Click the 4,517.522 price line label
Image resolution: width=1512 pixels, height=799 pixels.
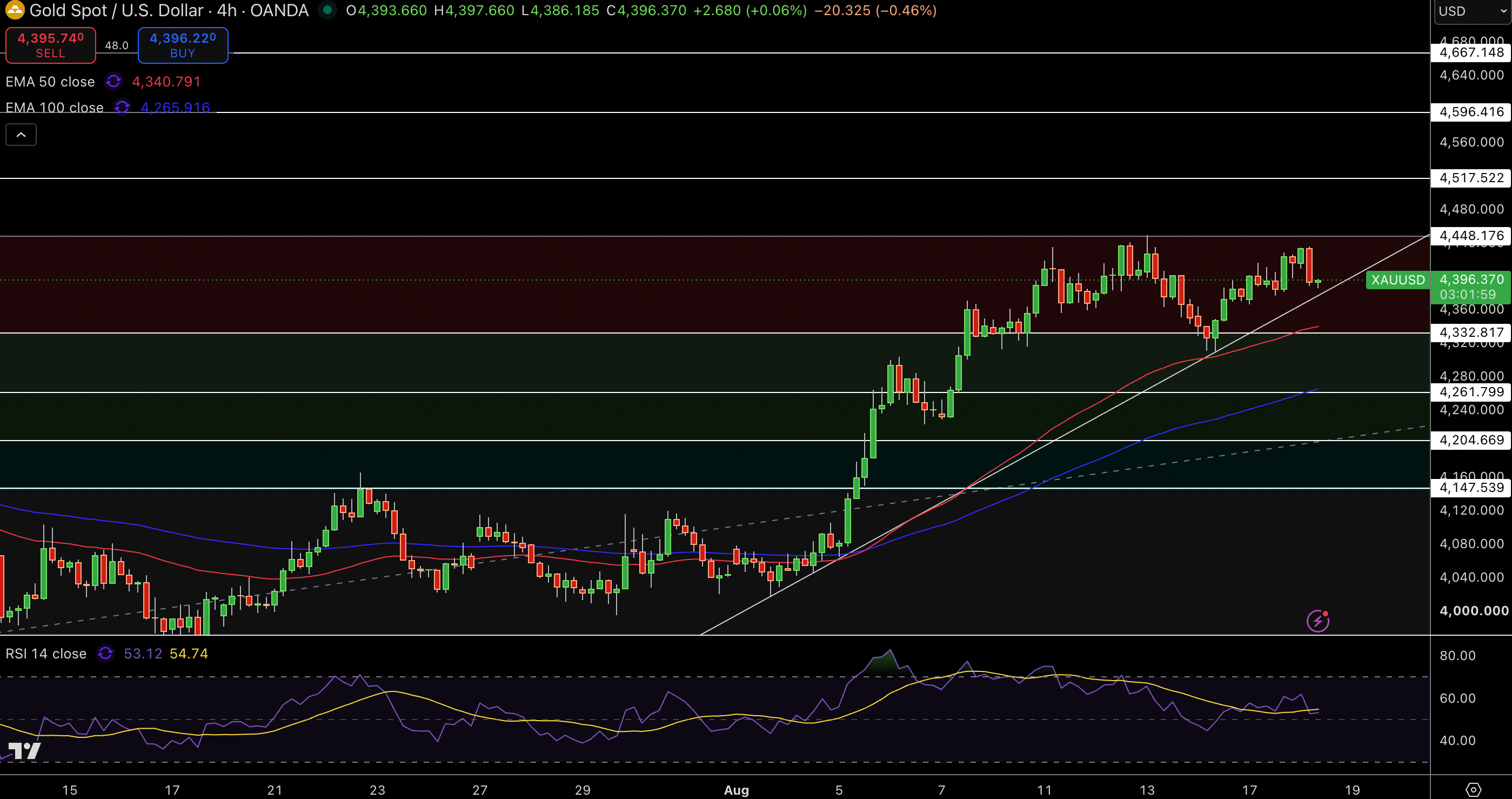point(1471,178)
